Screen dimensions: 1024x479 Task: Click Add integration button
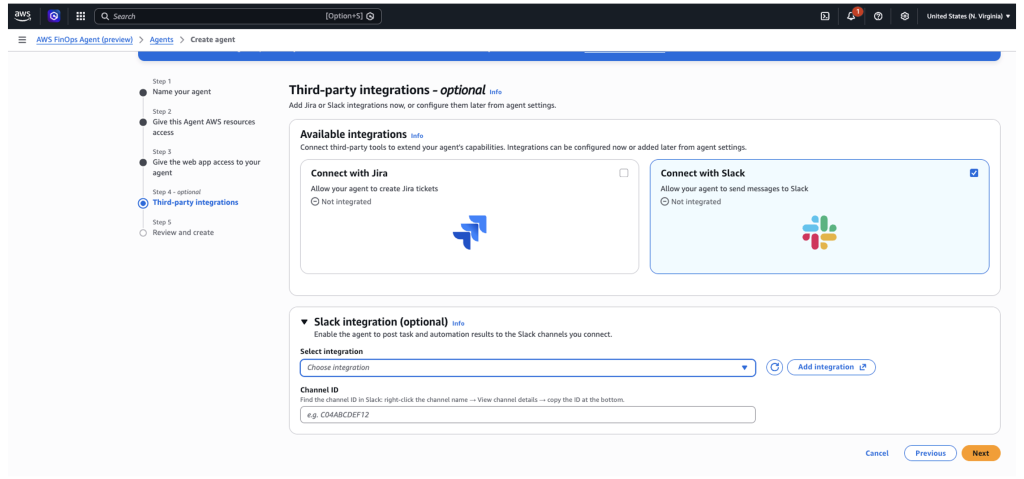pos(831,367)
